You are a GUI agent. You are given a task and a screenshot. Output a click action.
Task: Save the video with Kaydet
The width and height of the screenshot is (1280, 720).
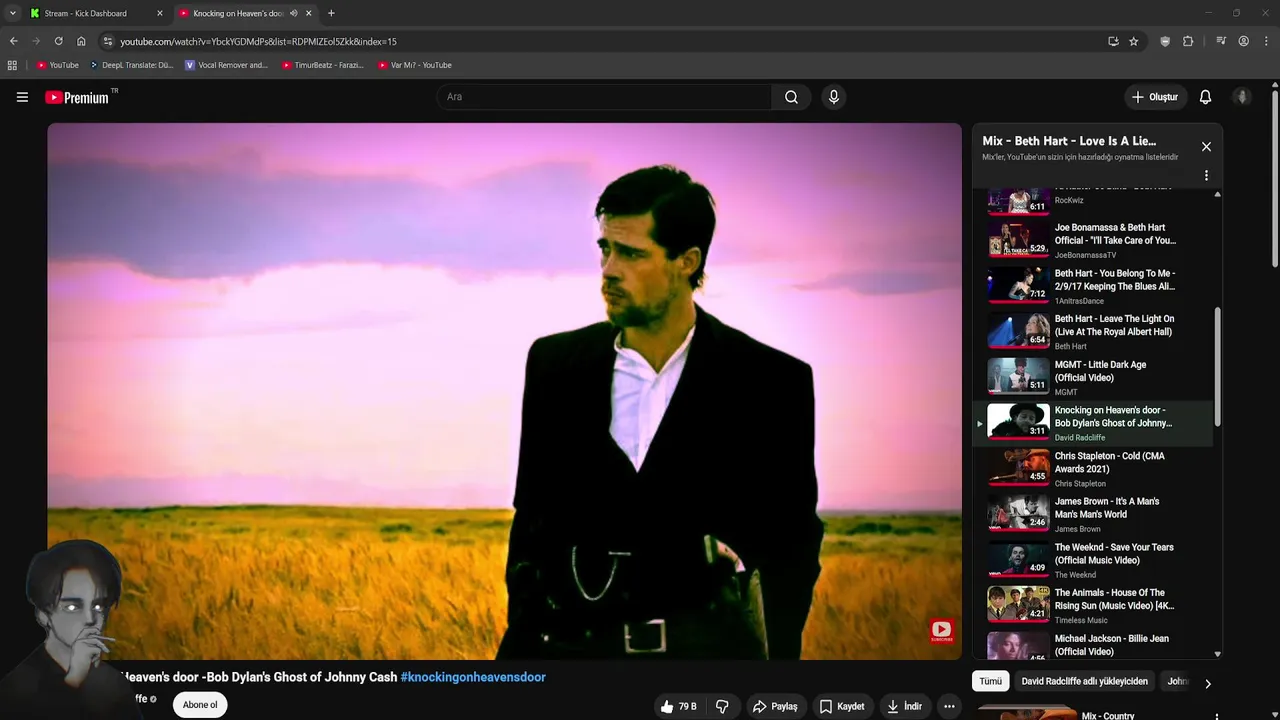click(x=842, y=706)
